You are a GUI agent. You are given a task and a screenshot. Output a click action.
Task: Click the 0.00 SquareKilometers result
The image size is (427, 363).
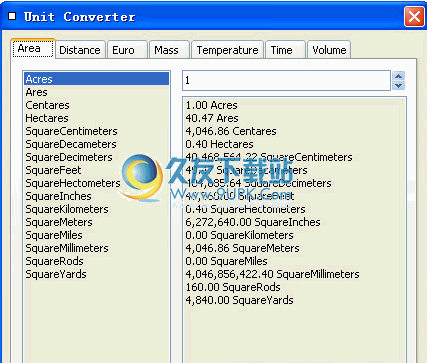coord(239,235)
